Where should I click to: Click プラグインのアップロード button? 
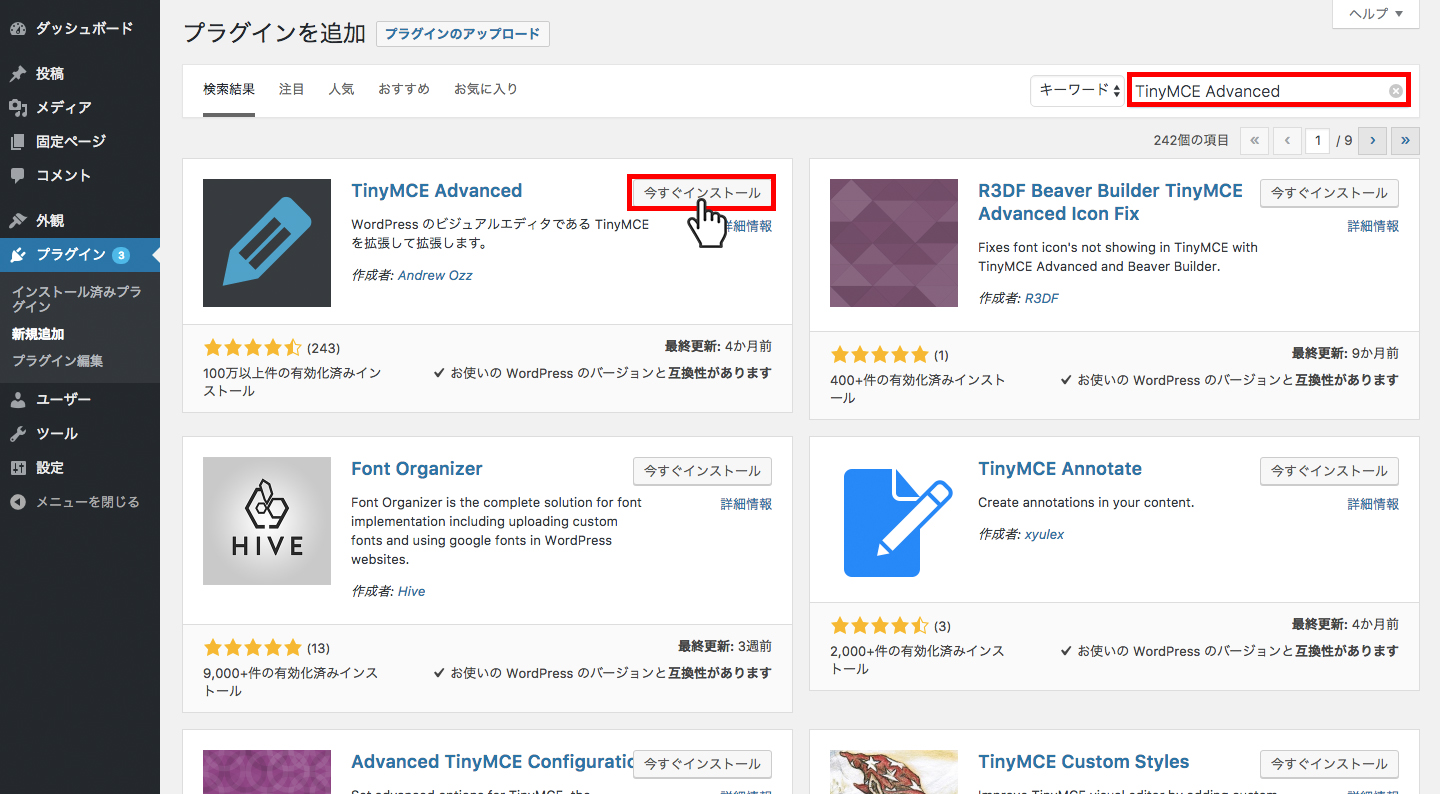pos(463,33)
